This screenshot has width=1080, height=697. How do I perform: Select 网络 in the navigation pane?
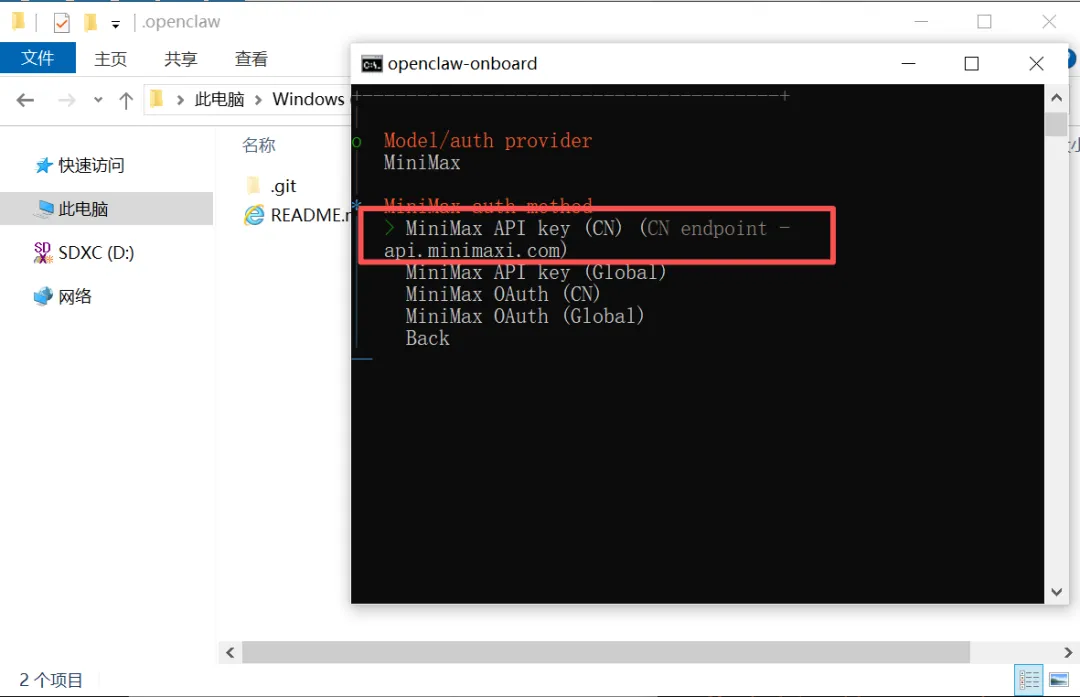click(x=74, y=297)
